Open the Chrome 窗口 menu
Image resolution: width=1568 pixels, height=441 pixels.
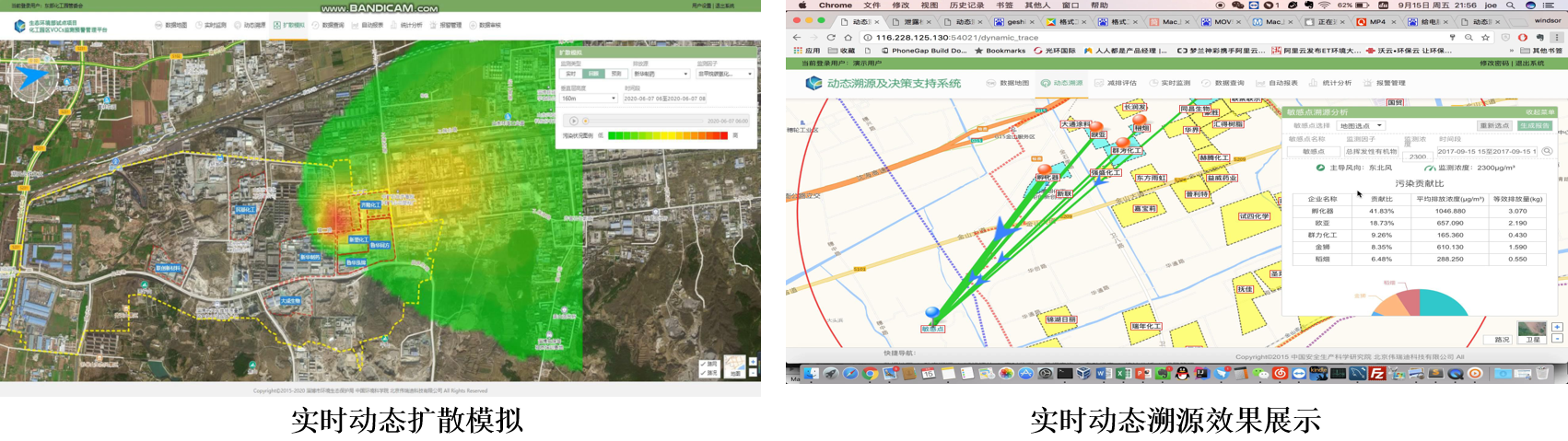tap(1071, 6)
